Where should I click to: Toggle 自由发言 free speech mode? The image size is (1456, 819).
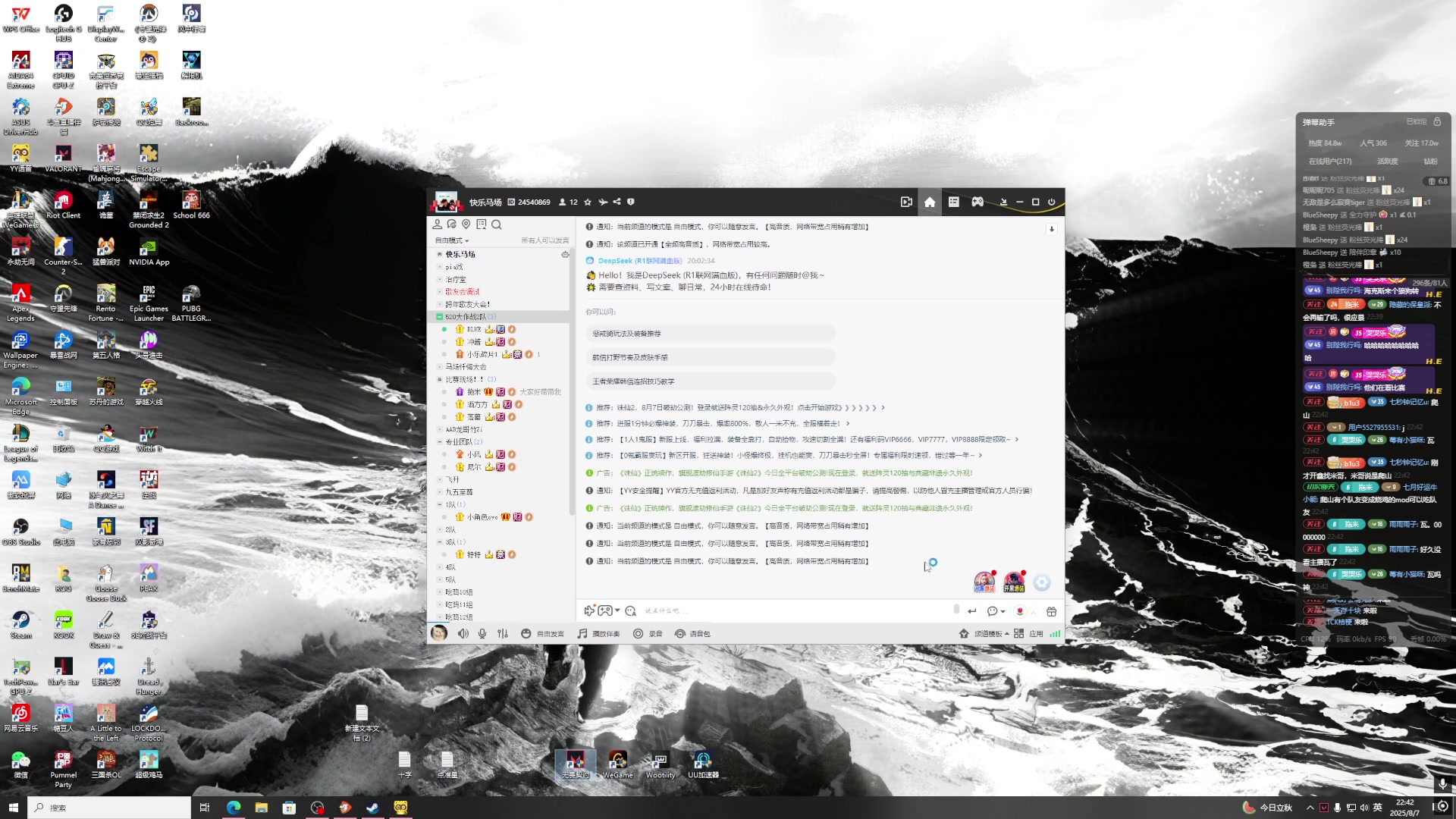[542, 633]
